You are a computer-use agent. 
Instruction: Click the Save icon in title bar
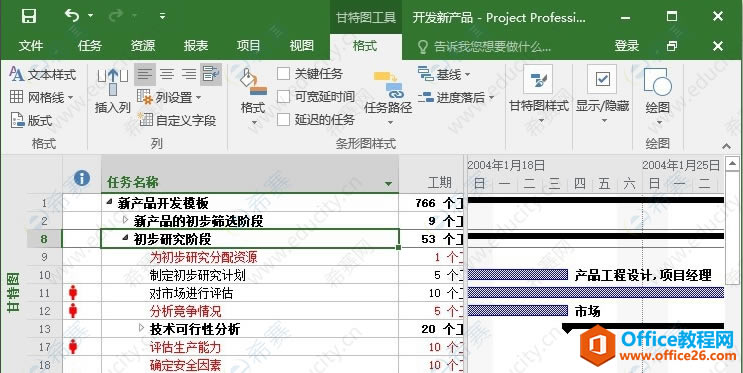(29, 17)
